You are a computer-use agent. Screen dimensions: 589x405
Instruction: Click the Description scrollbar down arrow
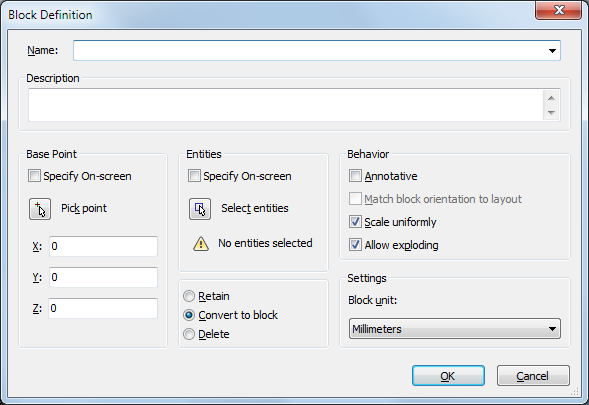tap(551, 113)
